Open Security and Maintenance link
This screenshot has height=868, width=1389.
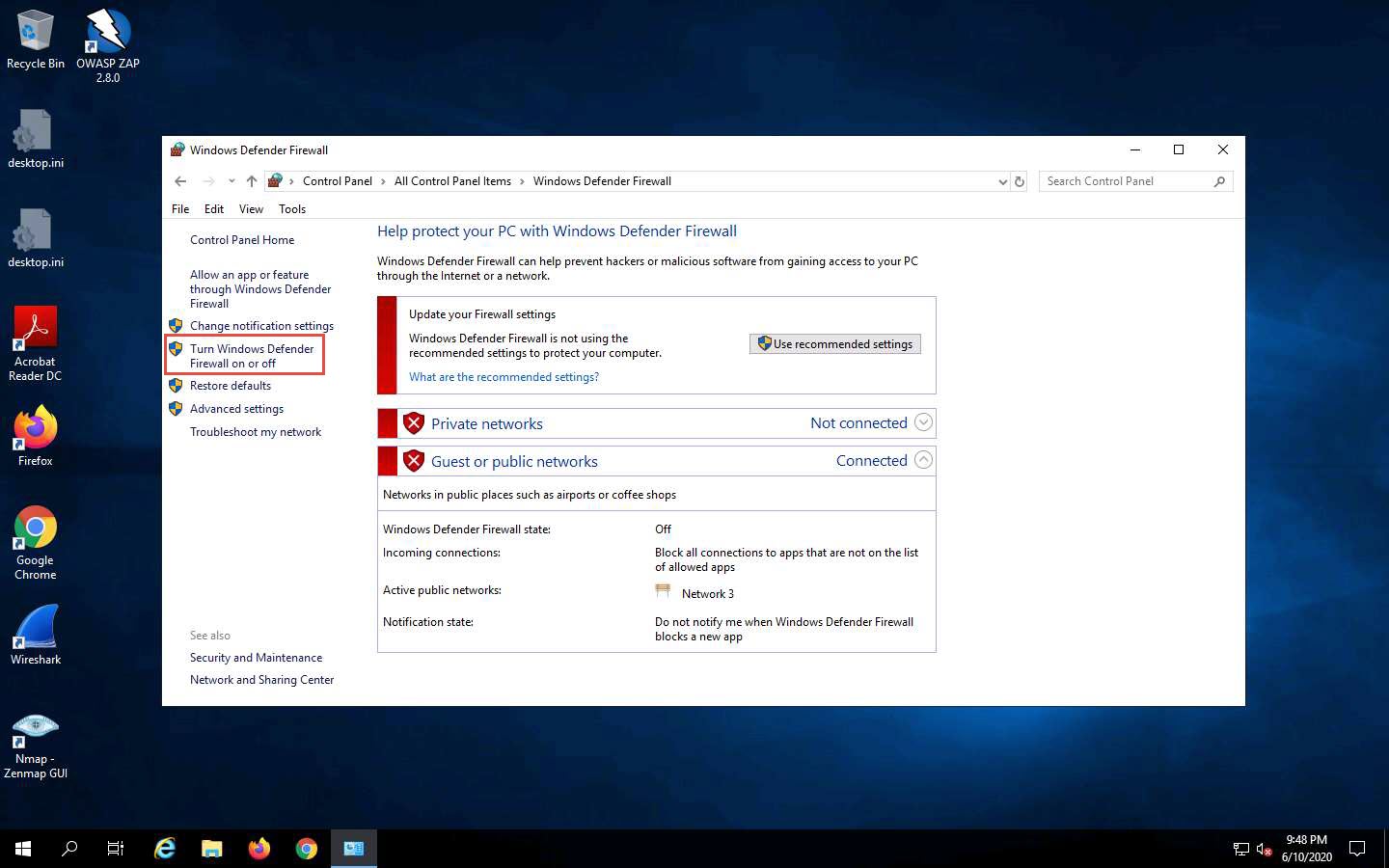tap(256, 658)
